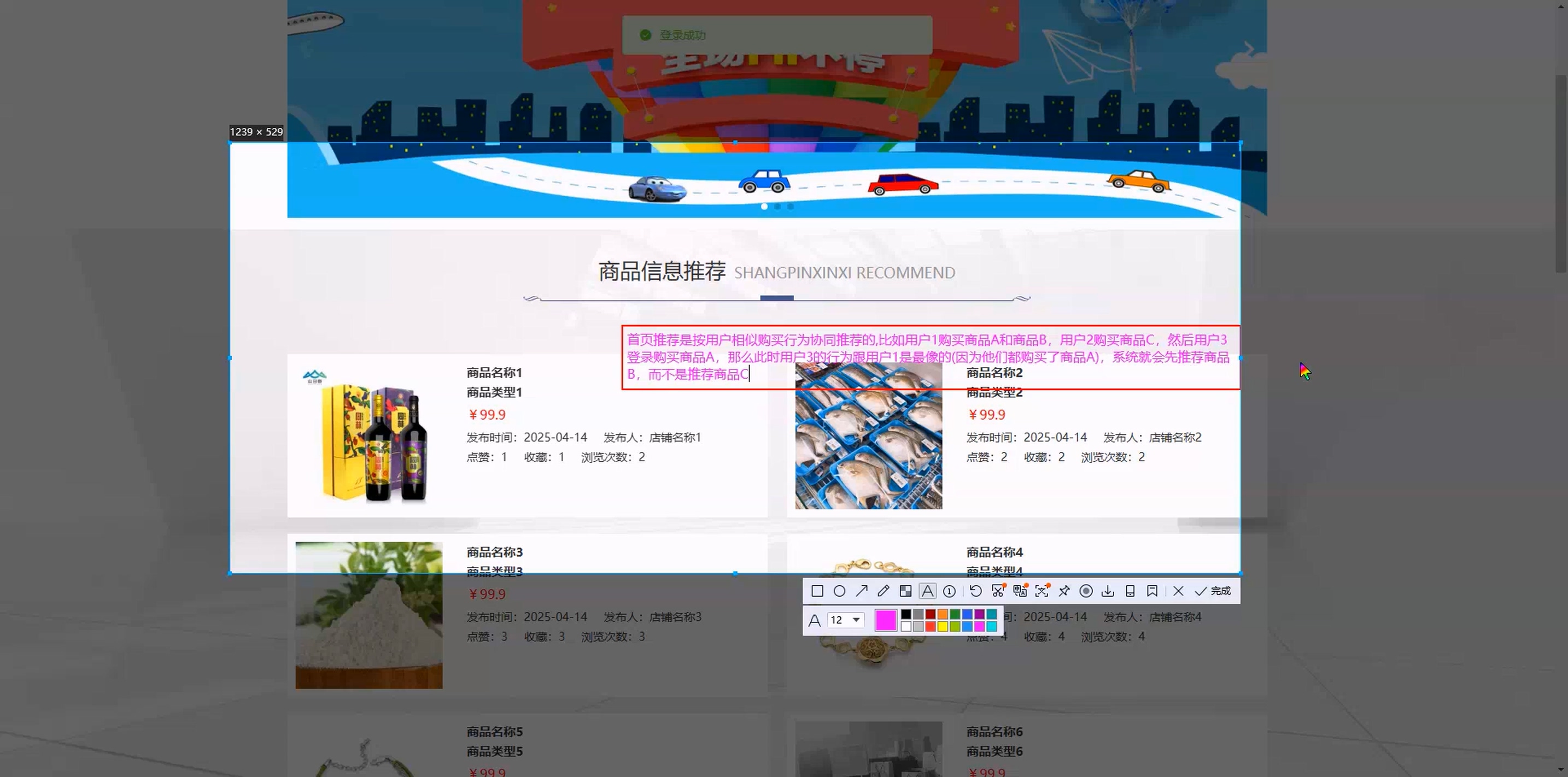Click the 完成 finish button
The height and width of the screenshot is (777, 1568).
tap(1213, 591)
